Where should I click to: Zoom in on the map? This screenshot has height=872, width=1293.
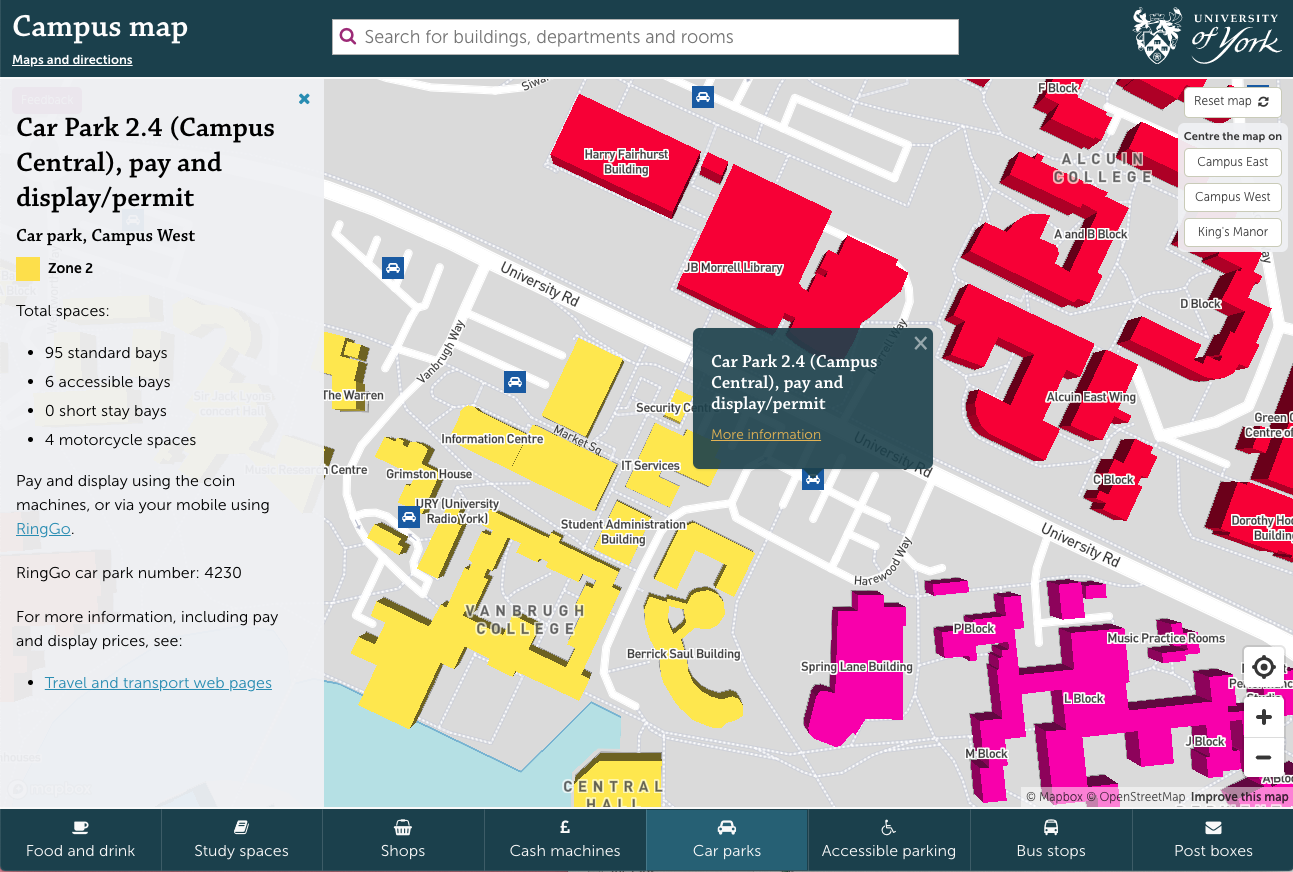point(1263,717)
